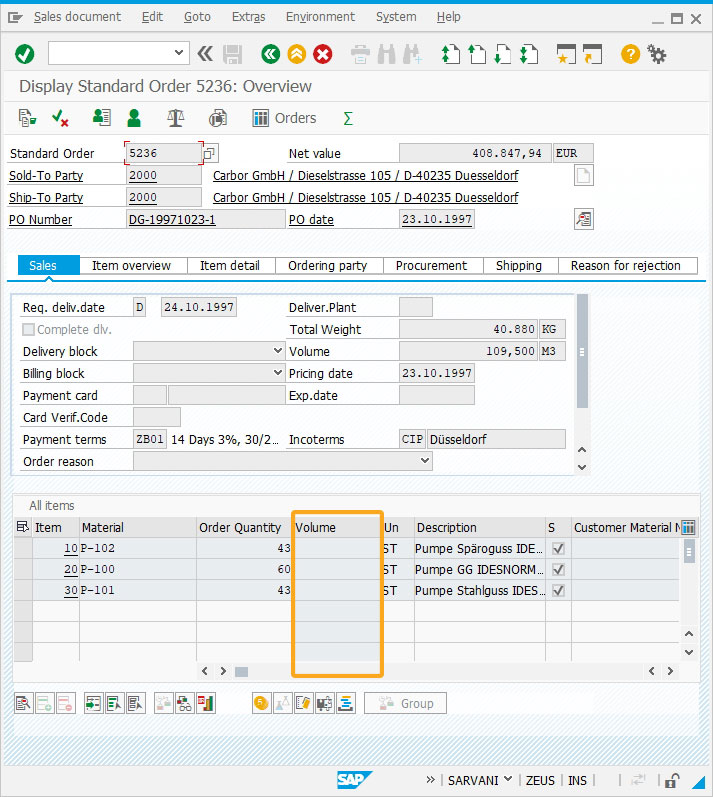Open the SARVANI system dropdown in status bar
The width and height of the screenshot is (713, 797).
coord(507,779)
